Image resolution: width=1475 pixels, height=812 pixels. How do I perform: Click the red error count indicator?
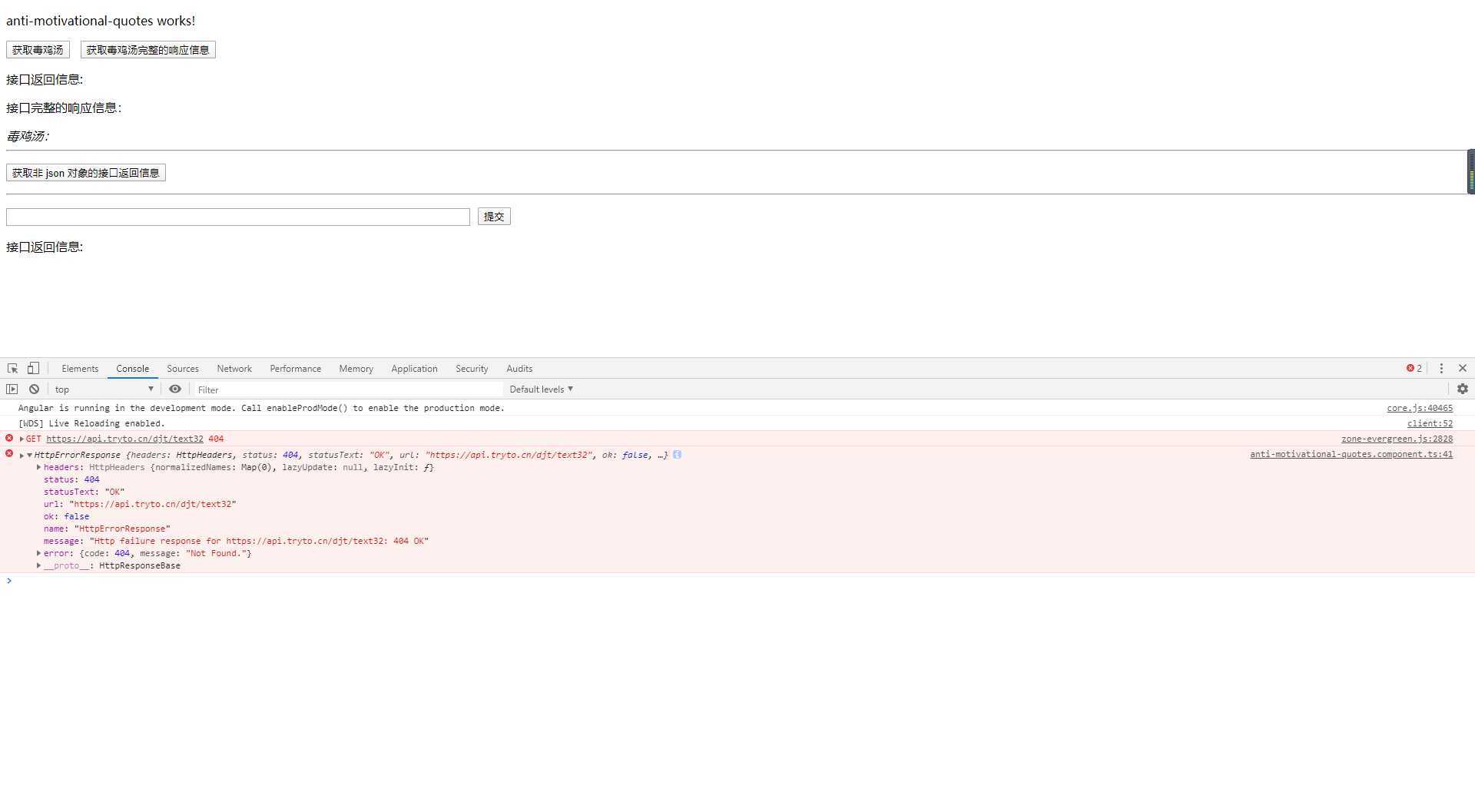[x=1414, y=369]
